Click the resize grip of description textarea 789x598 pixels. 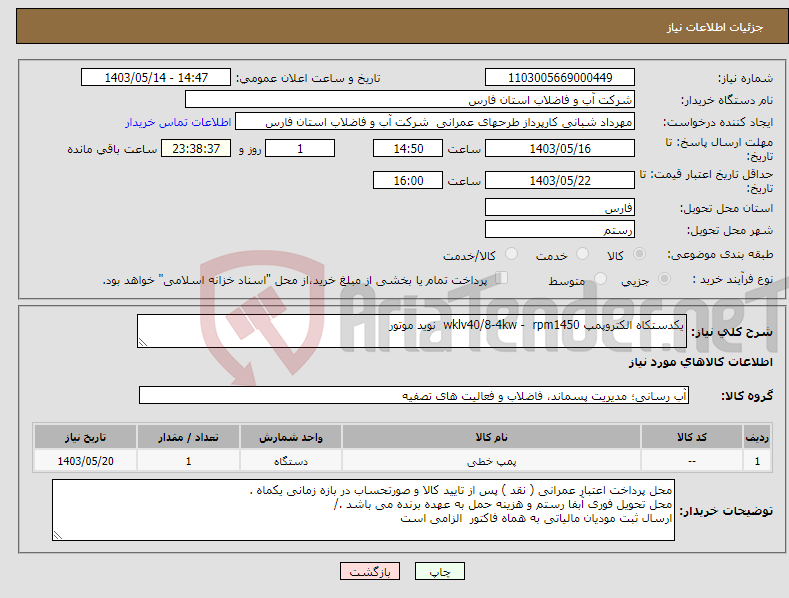coord(143,342)
